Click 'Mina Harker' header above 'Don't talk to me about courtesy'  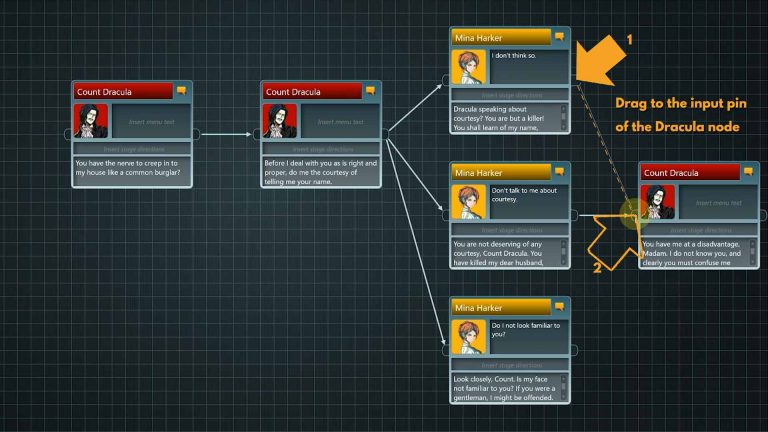pyautogui.click(x=501, y=172)
